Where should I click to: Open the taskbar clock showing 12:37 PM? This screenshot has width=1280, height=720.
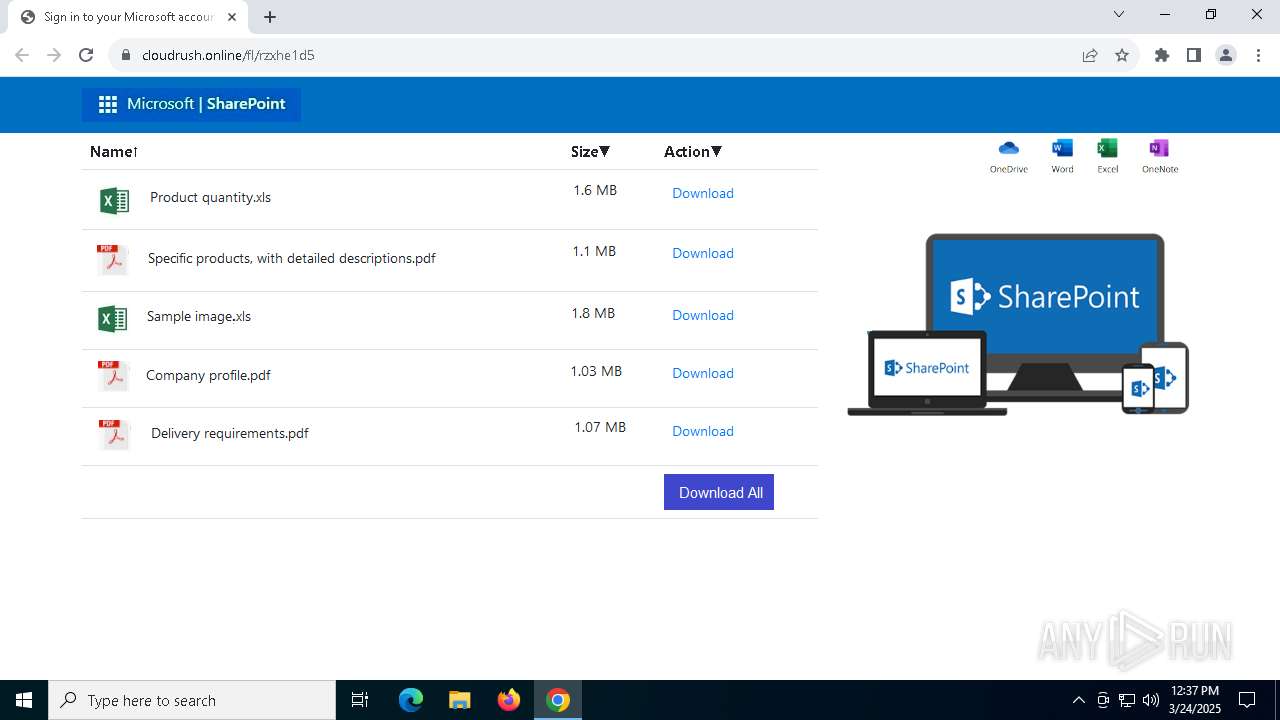1195,700
